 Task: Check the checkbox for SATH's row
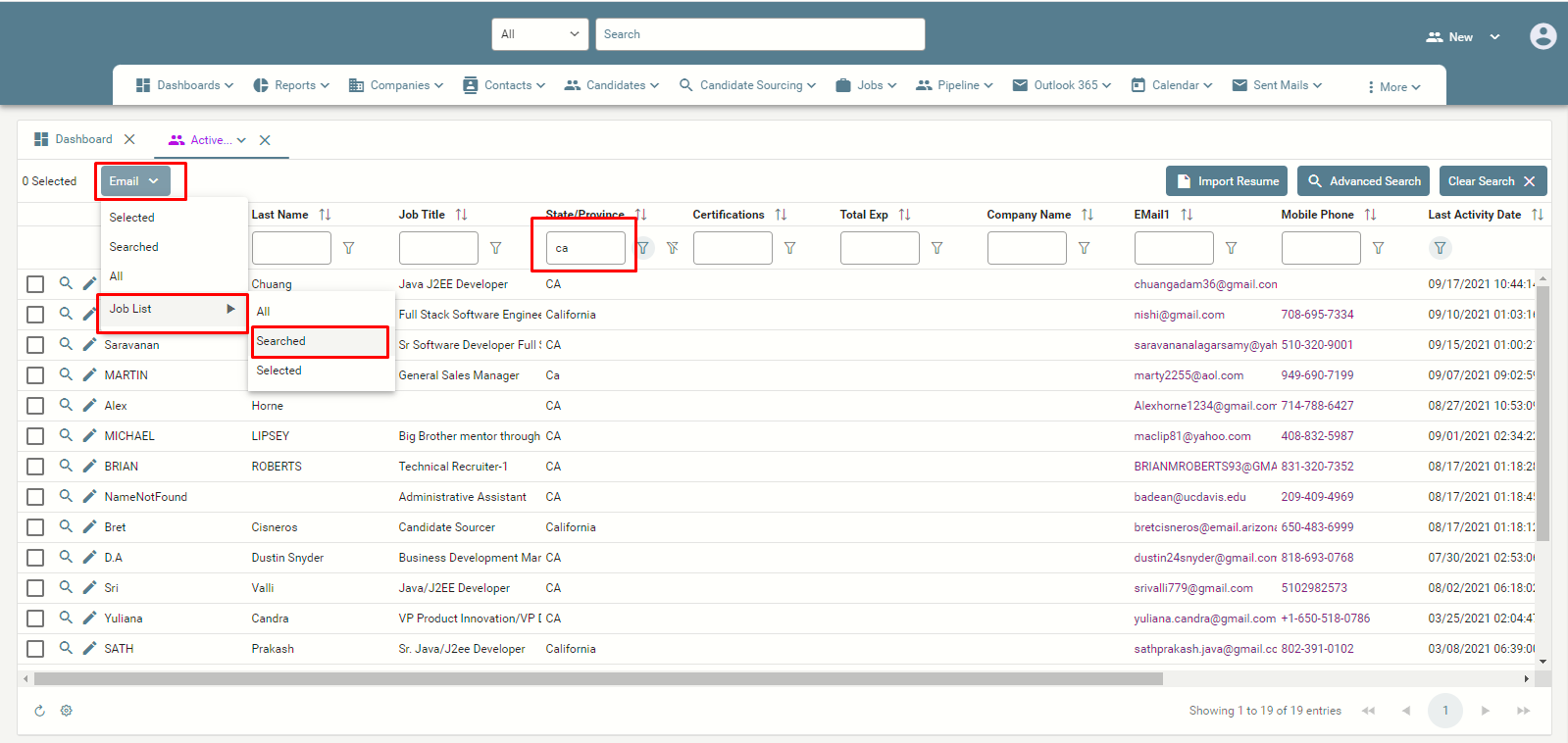pos(35,649)
